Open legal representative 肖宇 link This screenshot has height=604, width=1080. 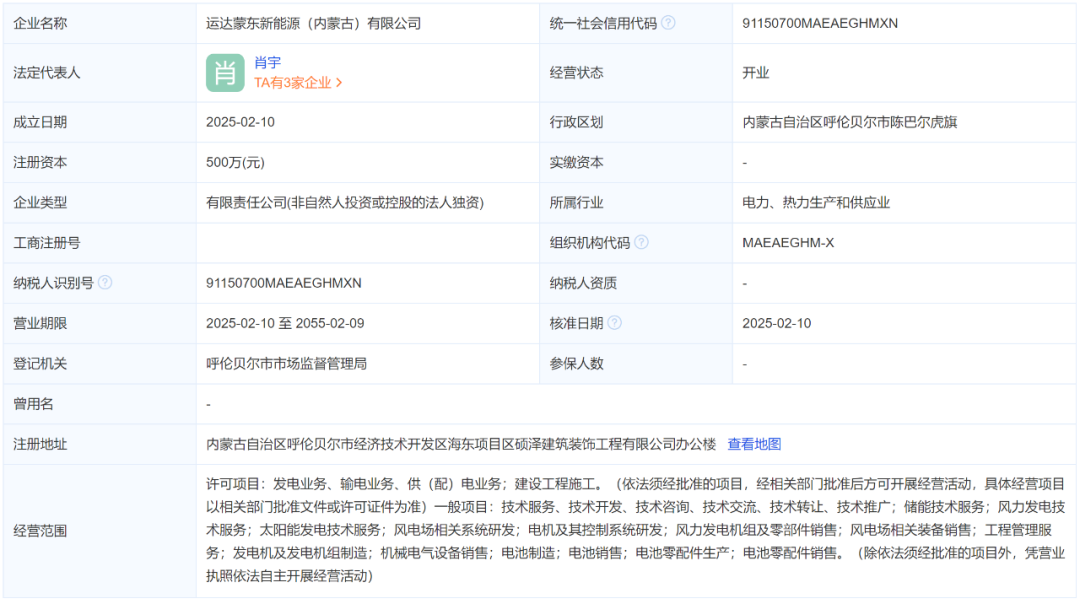pyautogui.click(x=267, y=63)
